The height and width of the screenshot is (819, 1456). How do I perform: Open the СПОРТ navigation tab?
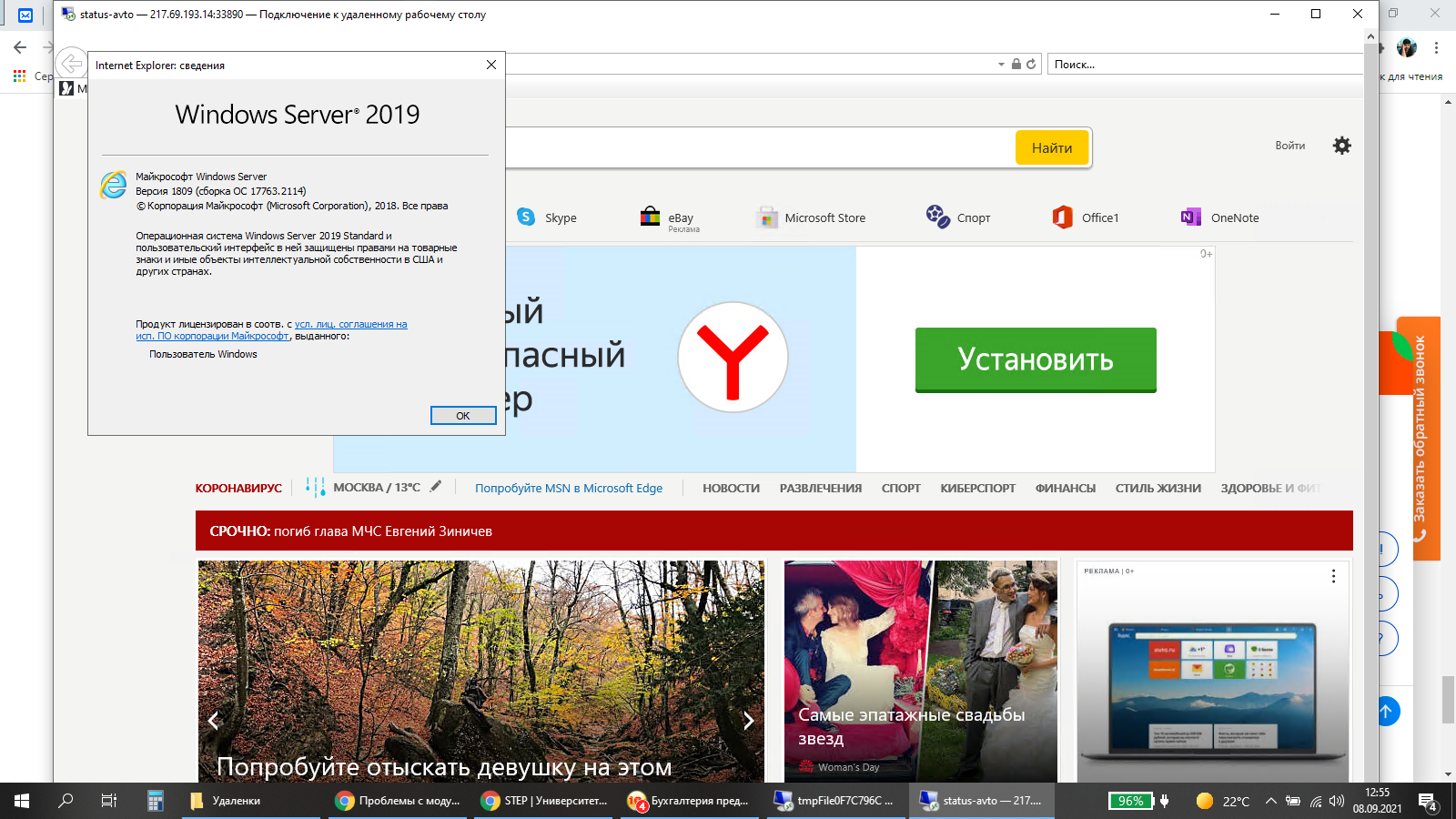coord(901,488)
